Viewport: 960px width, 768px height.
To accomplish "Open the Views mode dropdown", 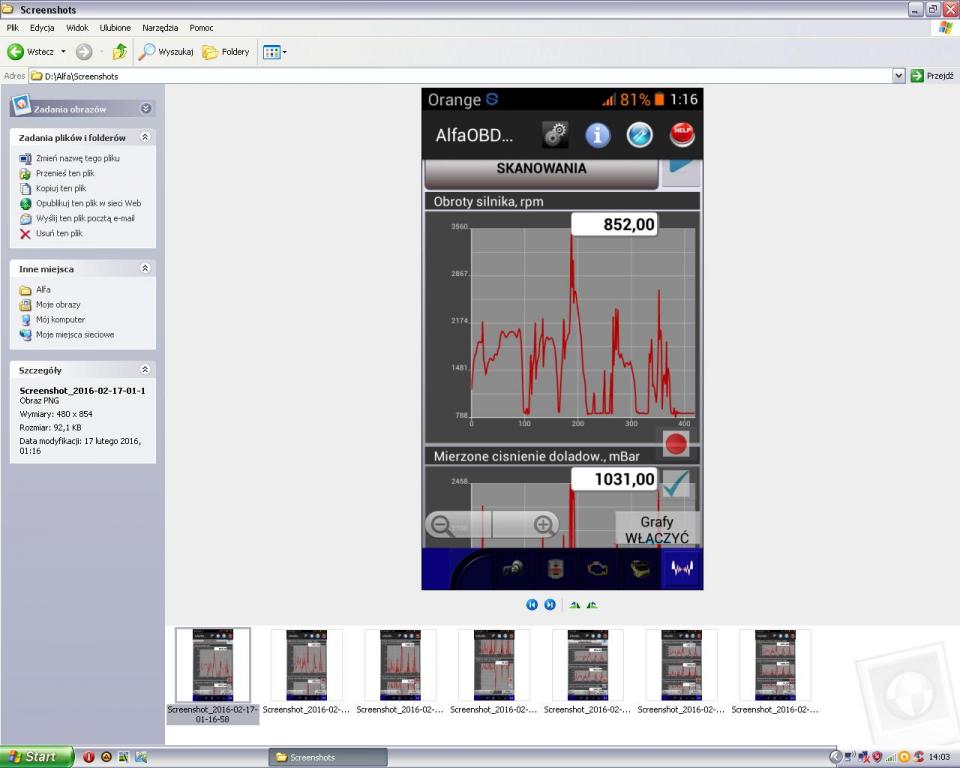I will pos(274,52).
